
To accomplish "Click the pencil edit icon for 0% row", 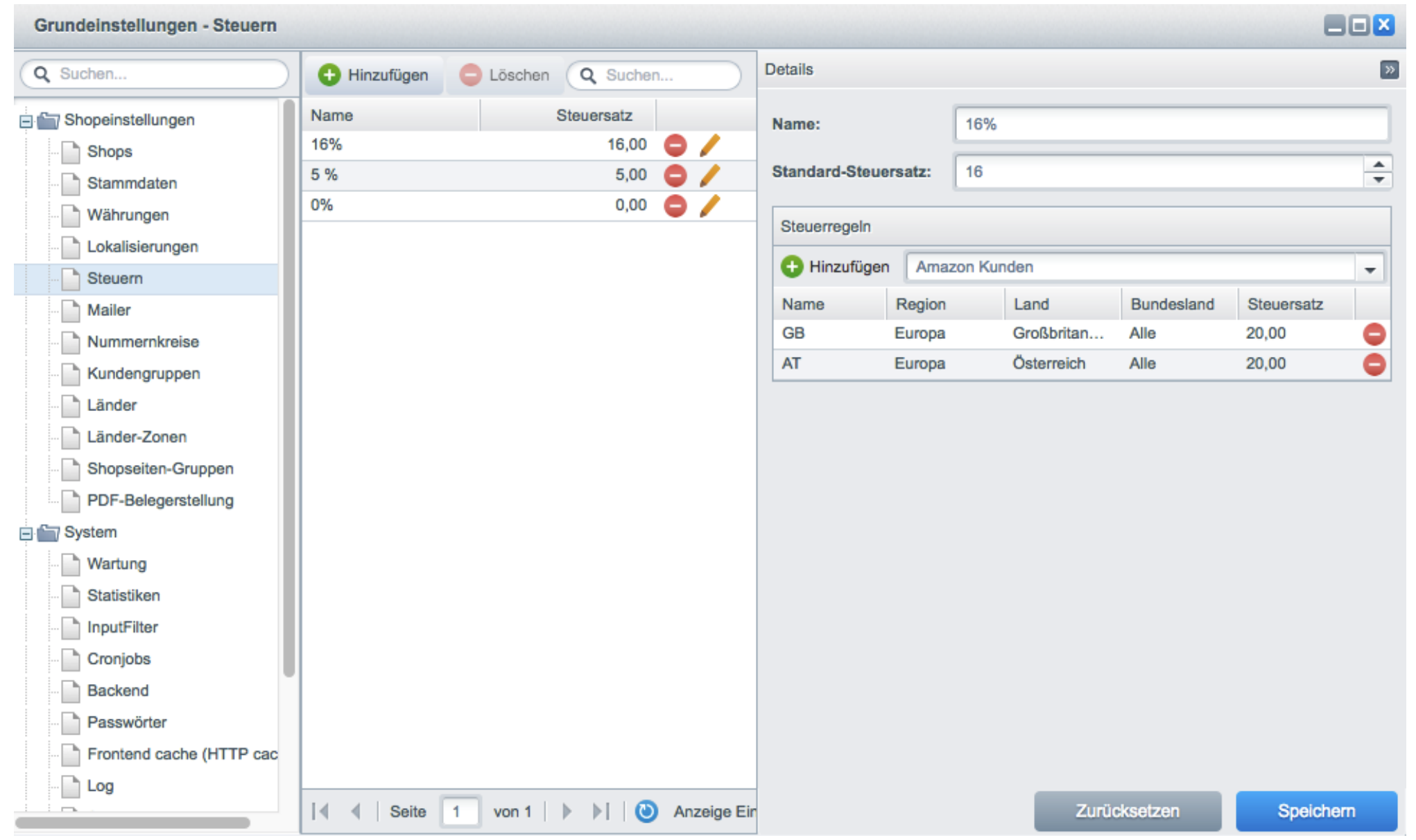I will (709, 206).
